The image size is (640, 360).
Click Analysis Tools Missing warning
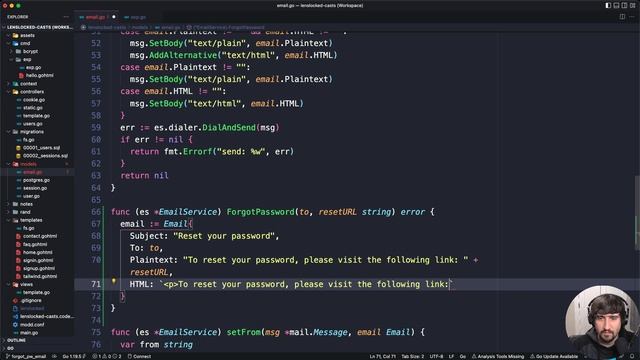tap(498, 356)
